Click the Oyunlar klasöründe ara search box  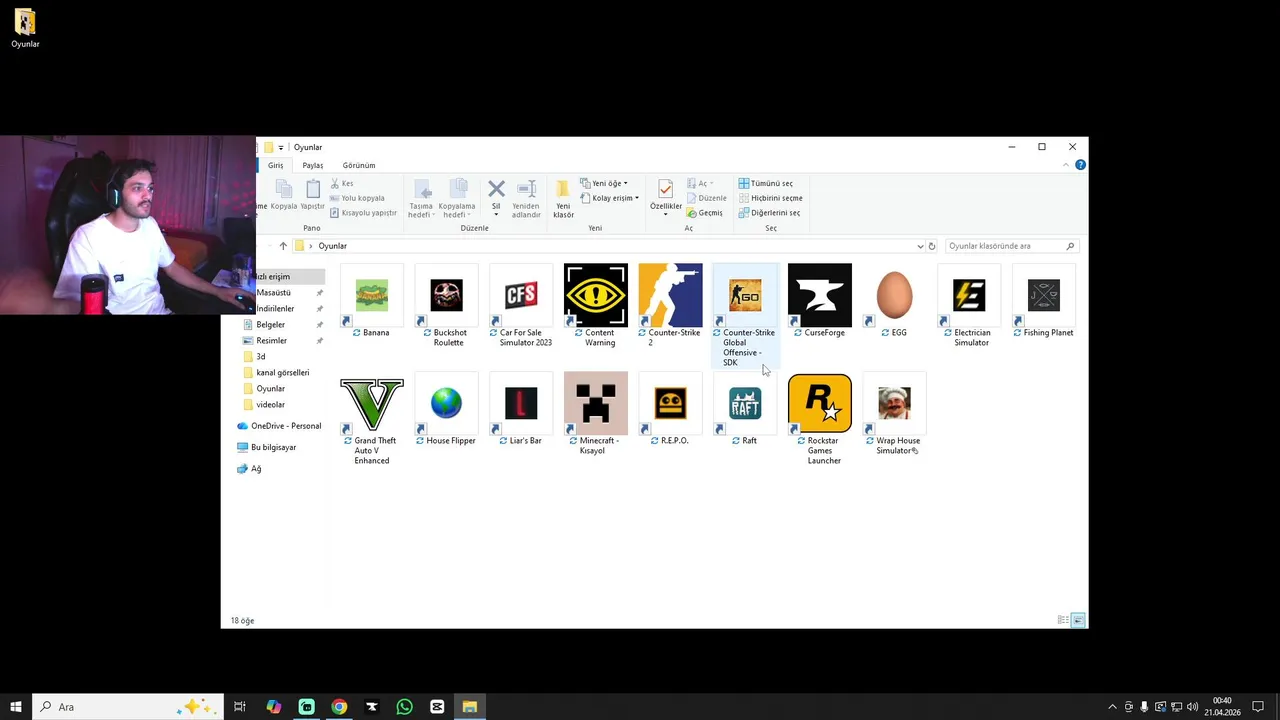1011,246
